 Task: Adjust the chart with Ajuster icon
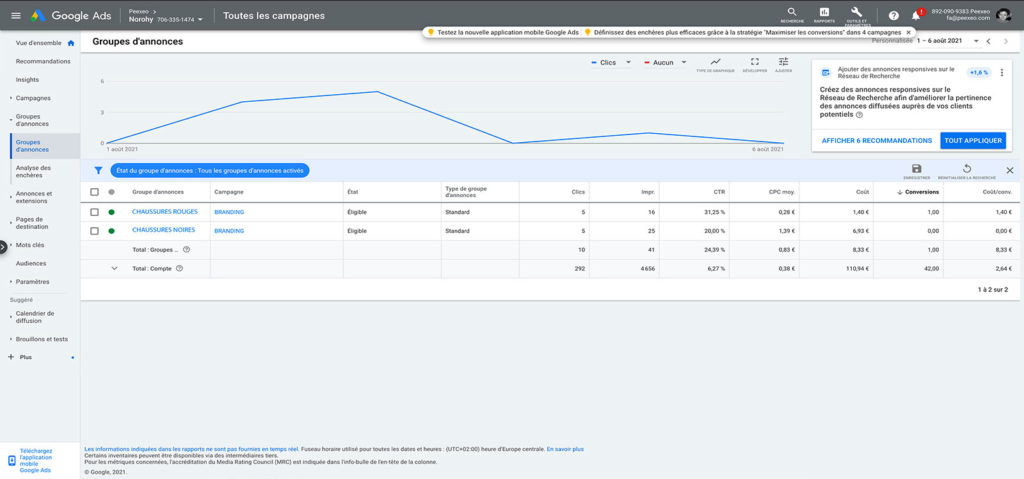click(x=784, y=64)
